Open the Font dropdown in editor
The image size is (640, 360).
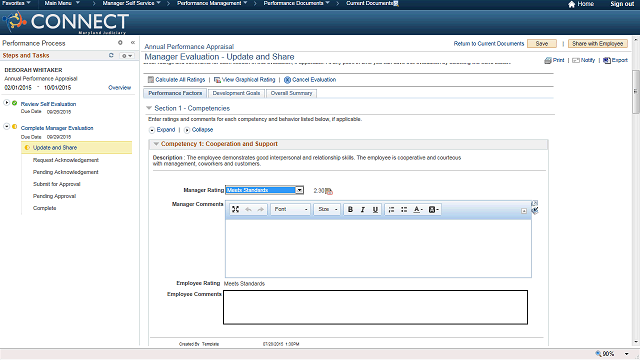[x=291, y=209]
